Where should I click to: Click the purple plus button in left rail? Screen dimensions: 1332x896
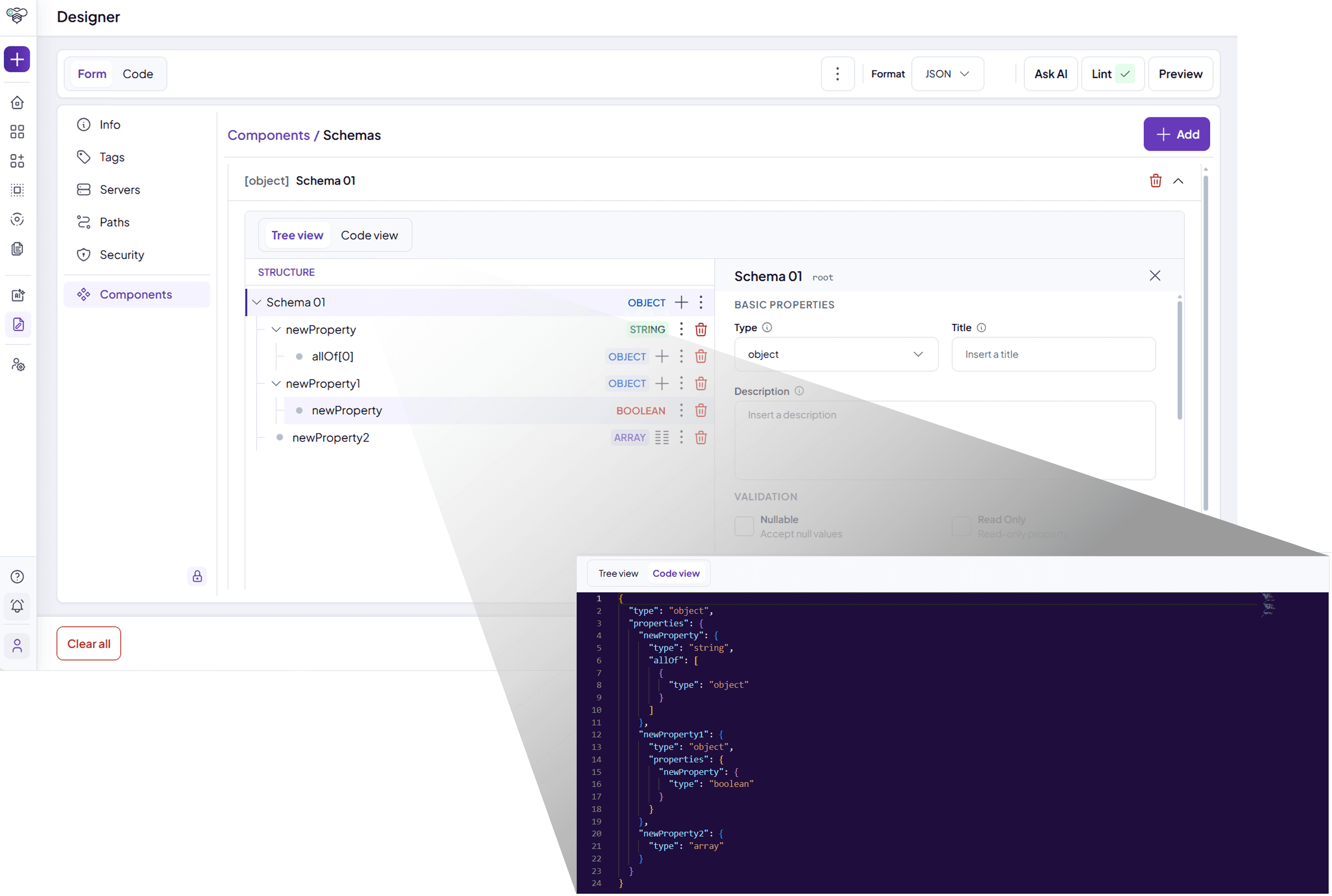pos(17,59)
